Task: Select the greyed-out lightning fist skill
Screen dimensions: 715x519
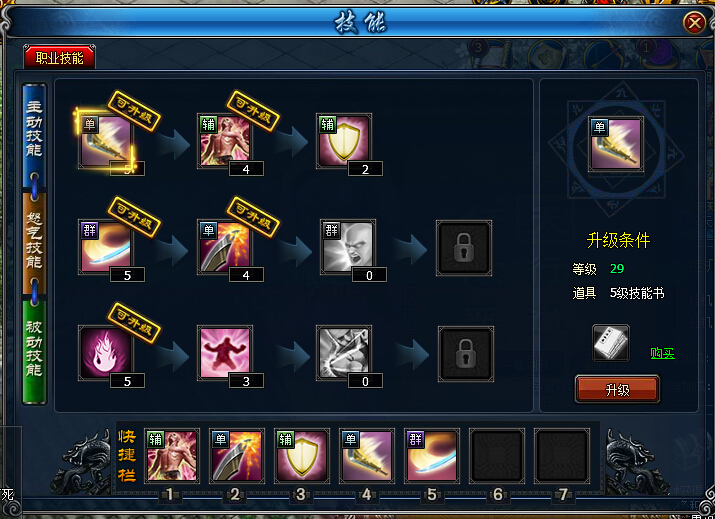Action: click(x=344, y=353)
